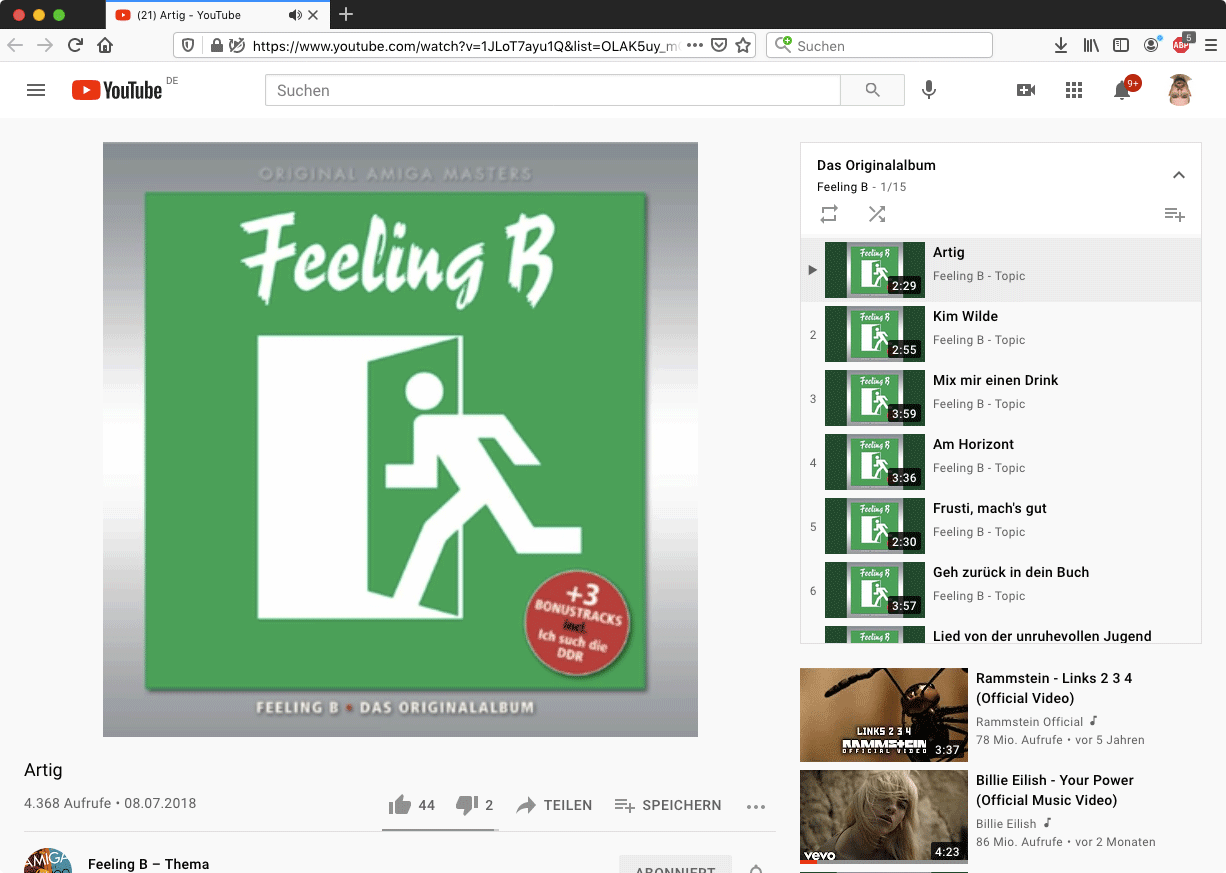
Task: Share the video via TEILEN
Action: coord(554,805)
